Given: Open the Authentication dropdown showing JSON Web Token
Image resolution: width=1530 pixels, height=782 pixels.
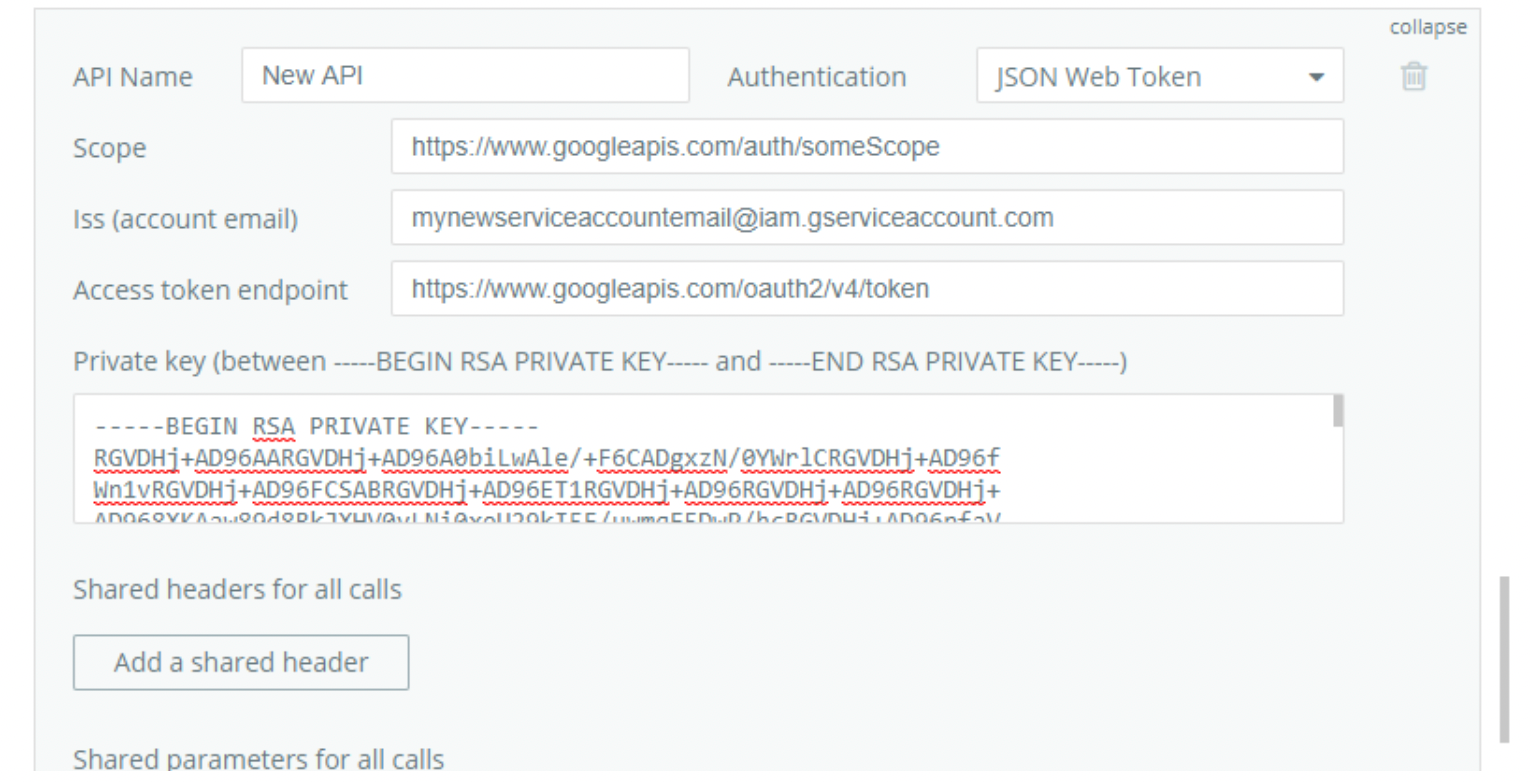Looking at the screenshot, I should pyautogui.click(x=1160, y=76).
